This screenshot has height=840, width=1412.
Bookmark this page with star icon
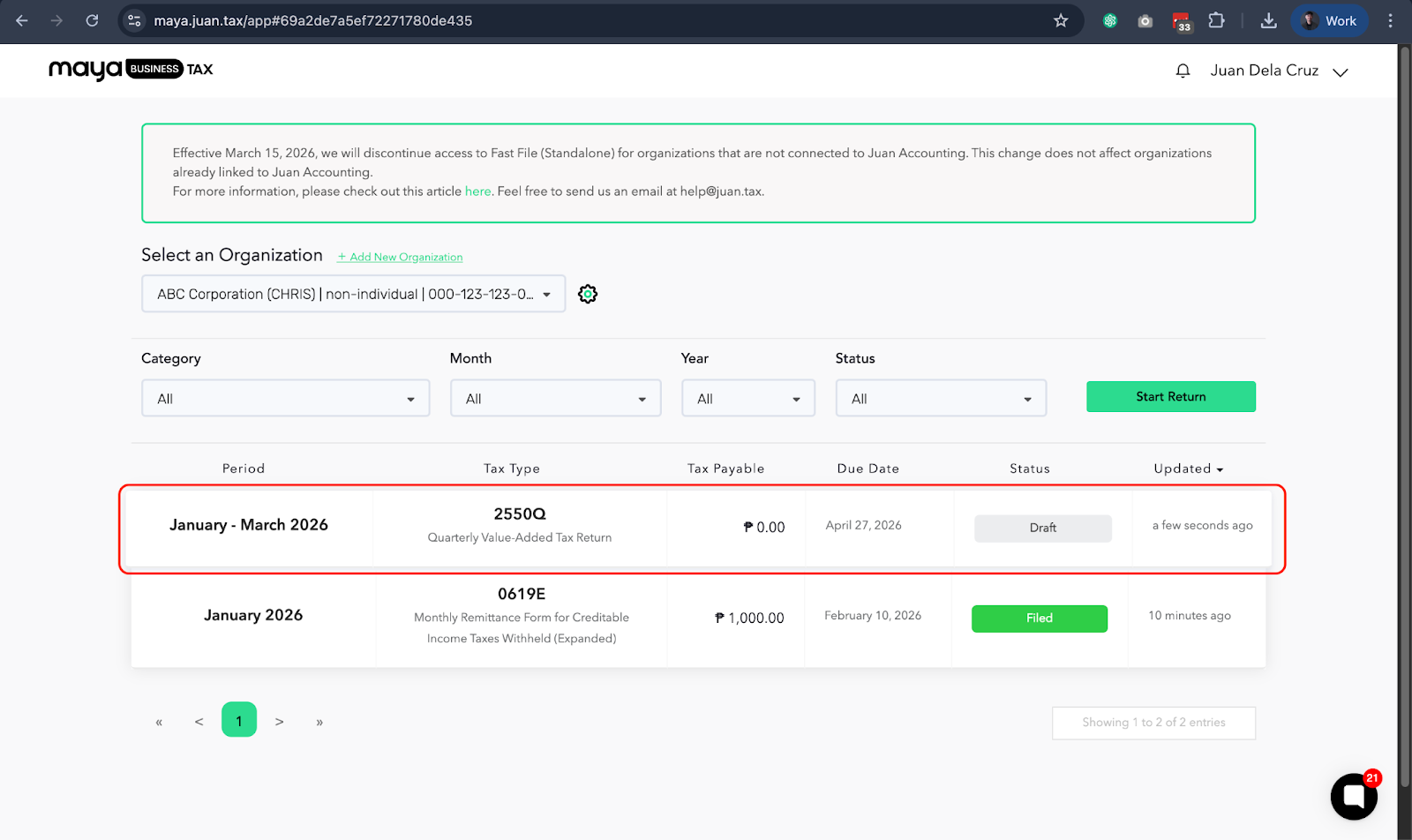(1061, 20)
